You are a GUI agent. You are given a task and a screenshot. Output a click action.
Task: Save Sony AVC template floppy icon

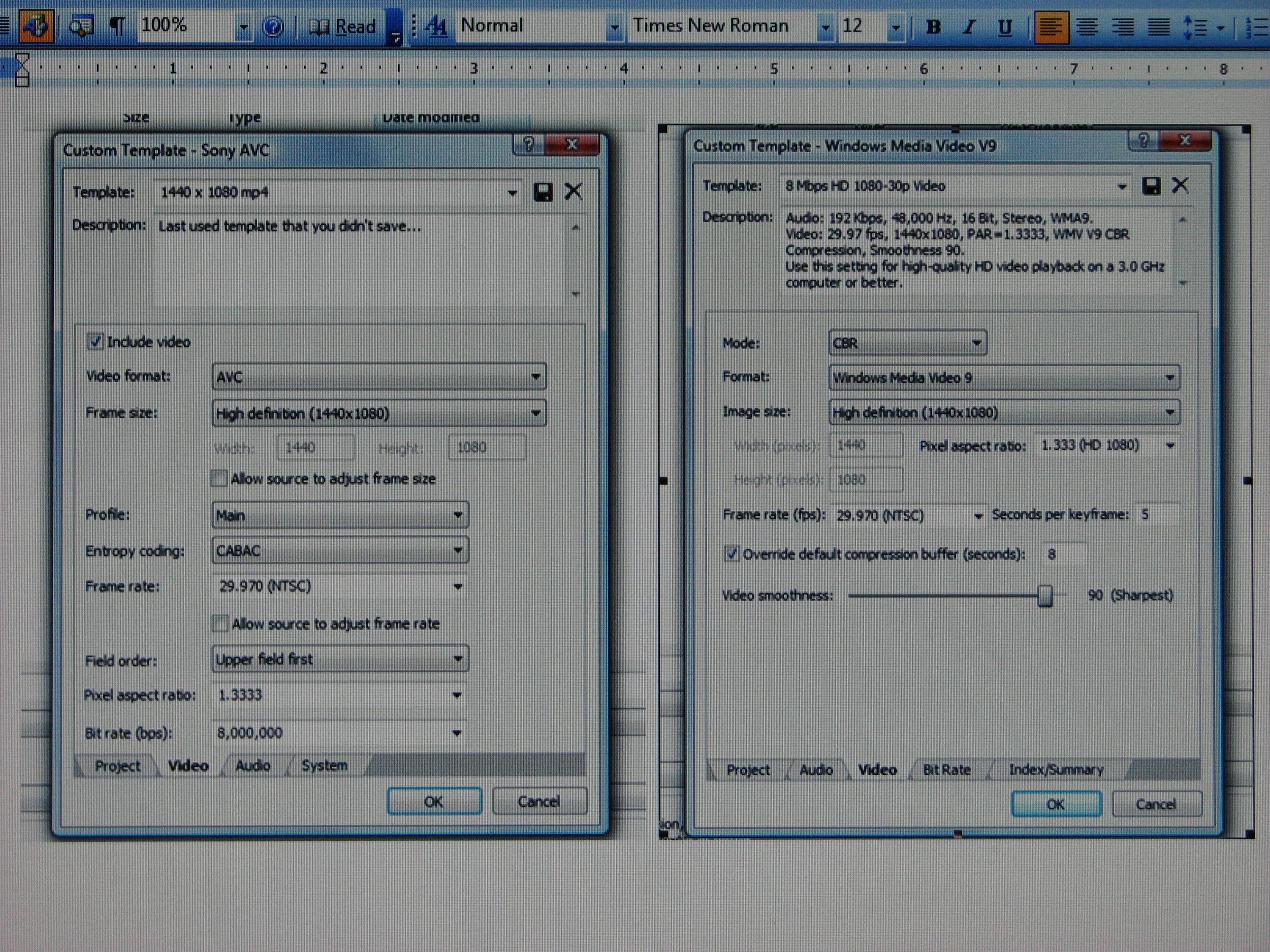click(543, 191)
